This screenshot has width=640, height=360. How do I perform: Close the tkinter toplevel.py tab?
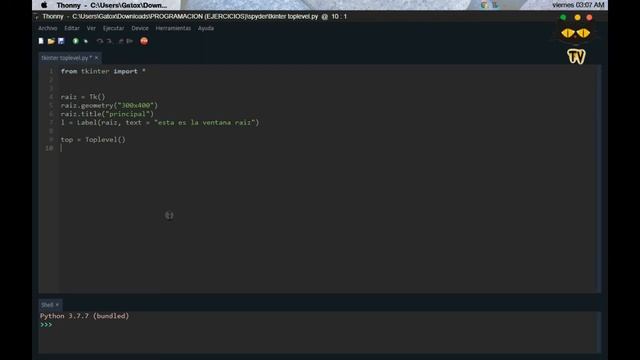(97, 58)
